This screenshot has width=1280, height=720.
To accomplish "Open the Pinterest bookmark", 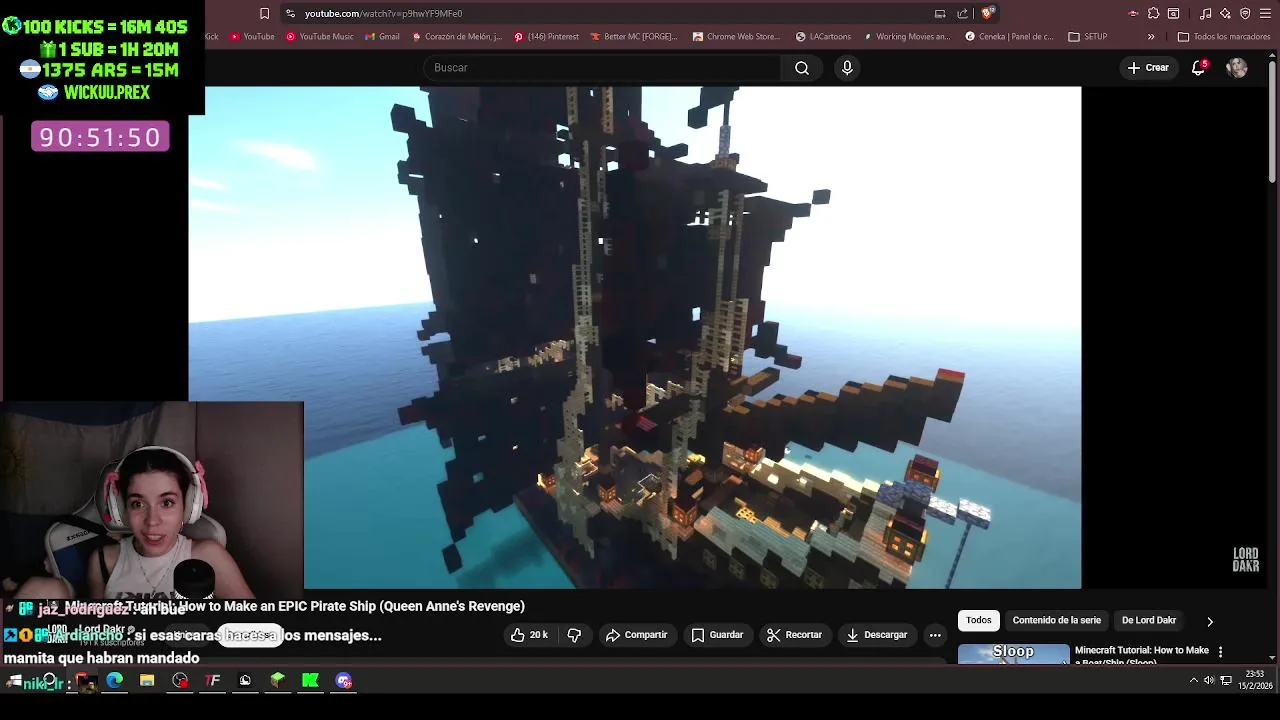I will [546, 37].
